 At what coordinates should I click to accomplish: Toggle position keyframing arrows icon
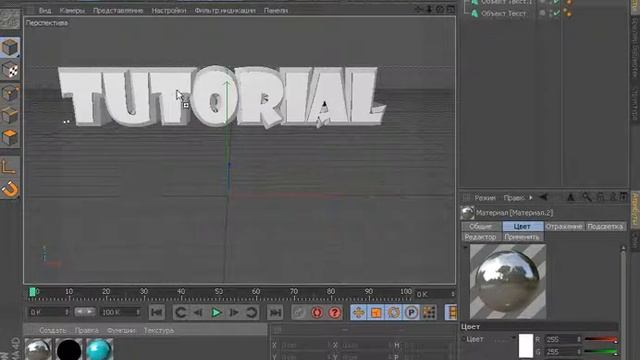coord(358,313)
